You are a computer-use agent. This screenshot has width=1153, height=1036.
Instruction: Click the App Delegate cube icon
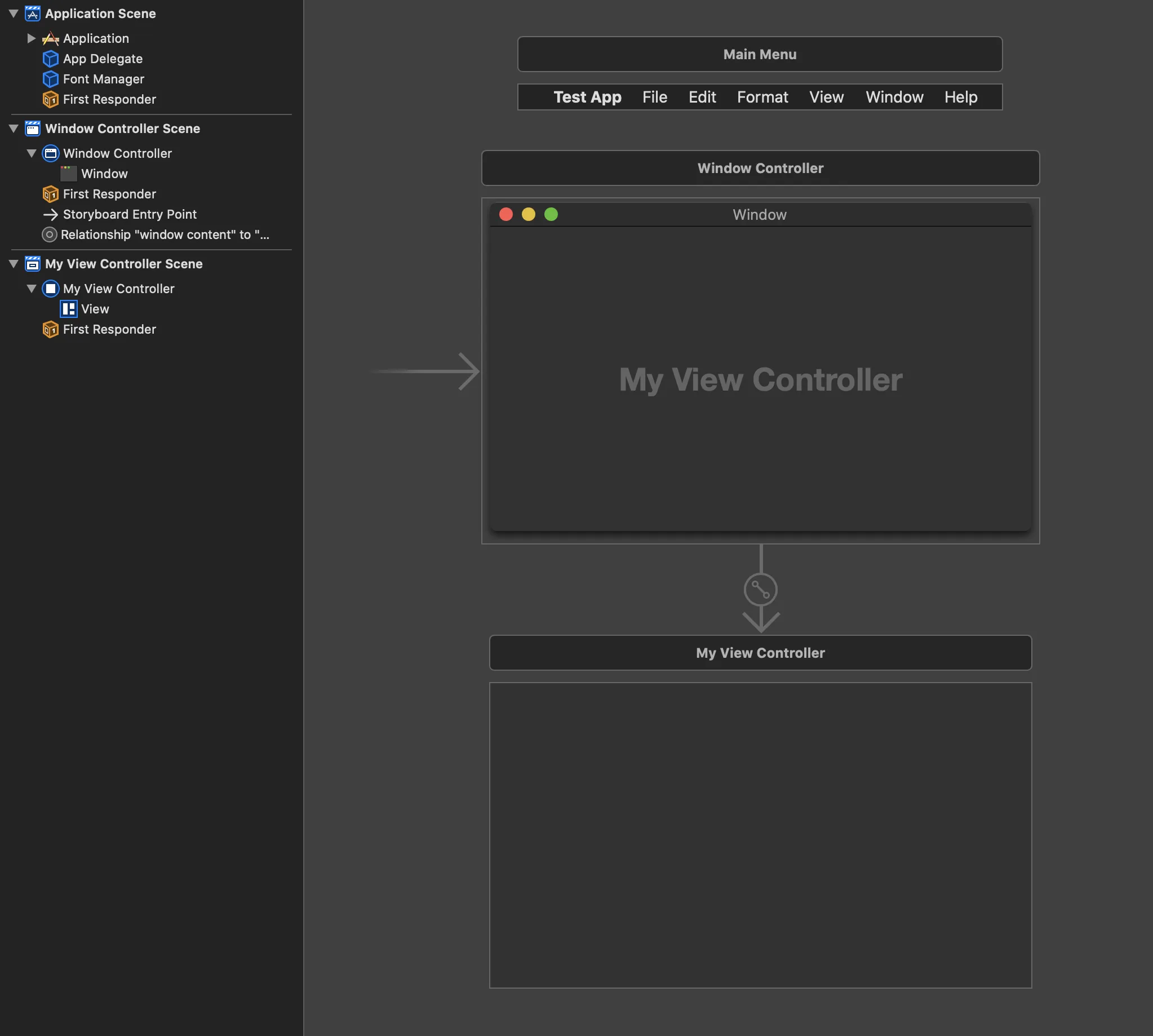[50, 59]
